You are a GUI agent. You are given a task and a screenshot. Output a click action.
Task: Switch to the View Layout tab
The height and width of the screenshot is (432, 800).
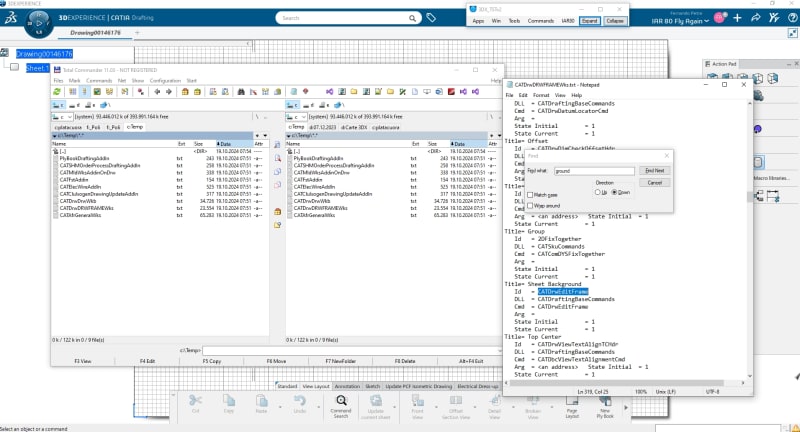[x=316, y=387]
